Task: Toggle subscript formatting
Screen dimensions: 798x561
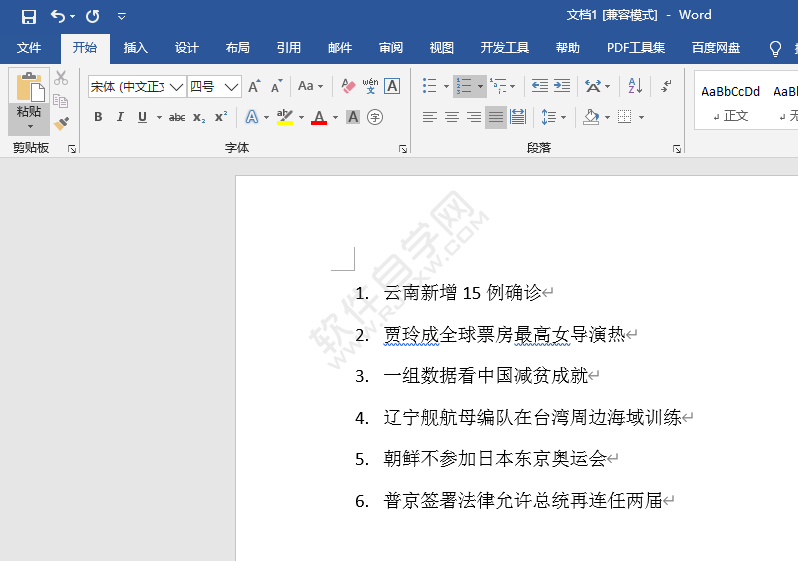Action: point(199,117)
